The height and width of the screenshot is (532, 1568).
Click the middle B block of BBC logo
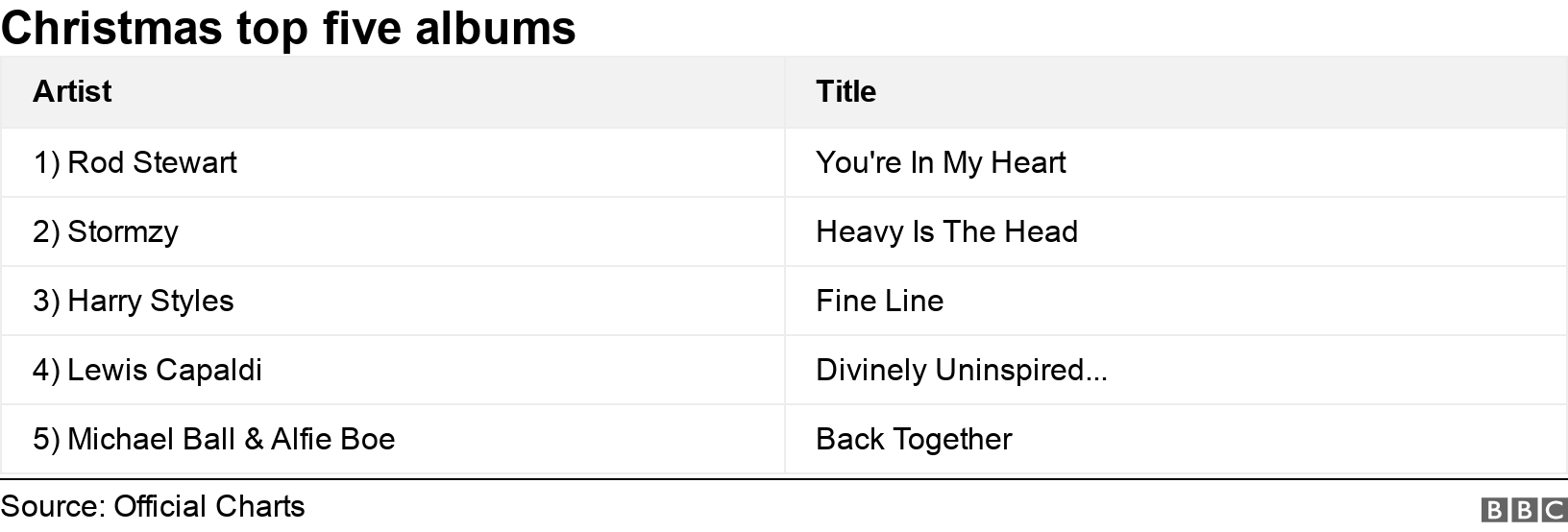(x=1523, y=509)
